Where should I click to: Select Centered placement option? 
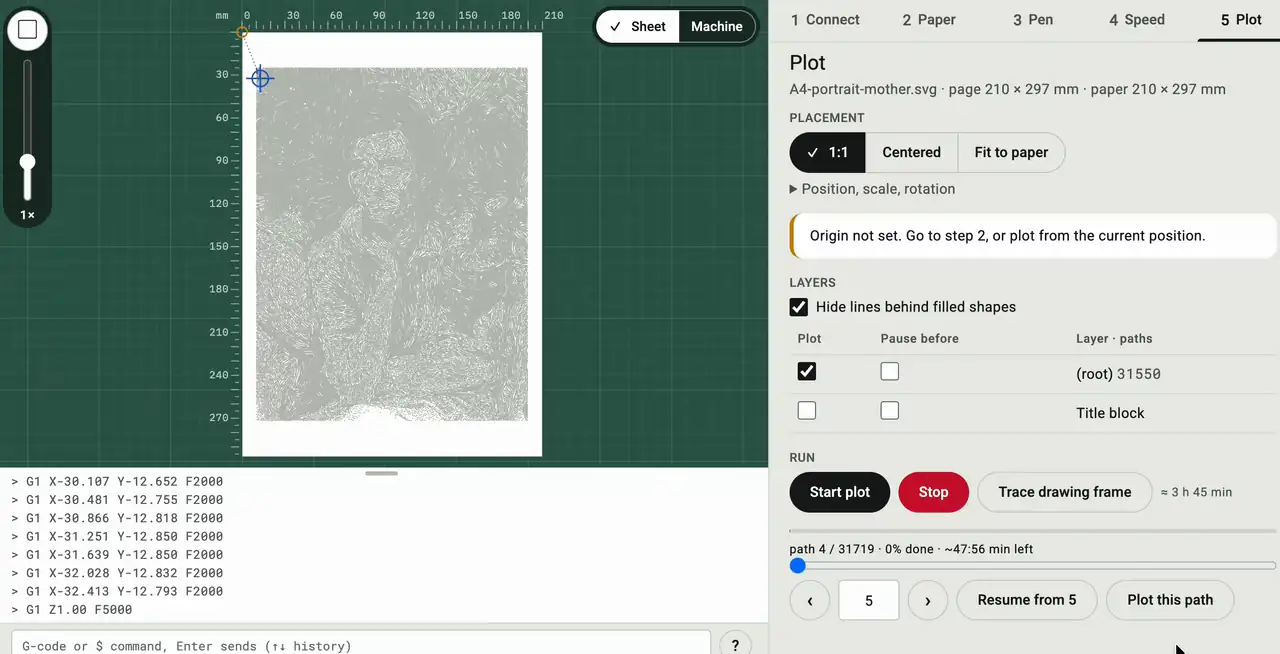click(911, 153)
